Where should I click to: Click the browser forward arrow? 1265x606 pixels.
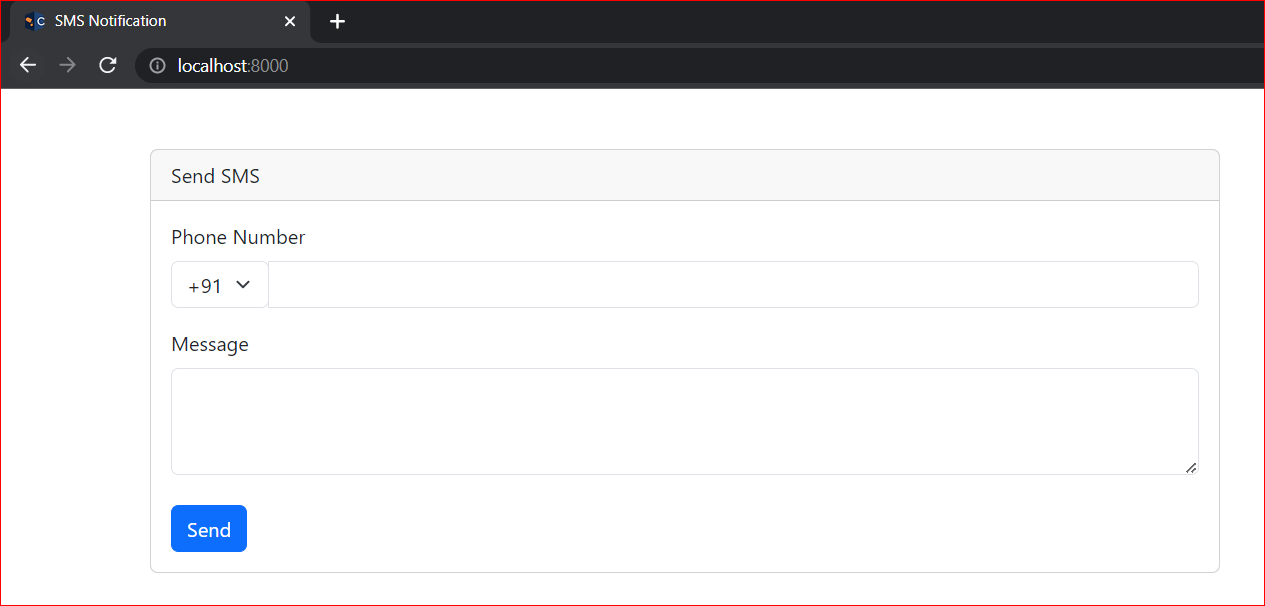click(x=67, y=66)
